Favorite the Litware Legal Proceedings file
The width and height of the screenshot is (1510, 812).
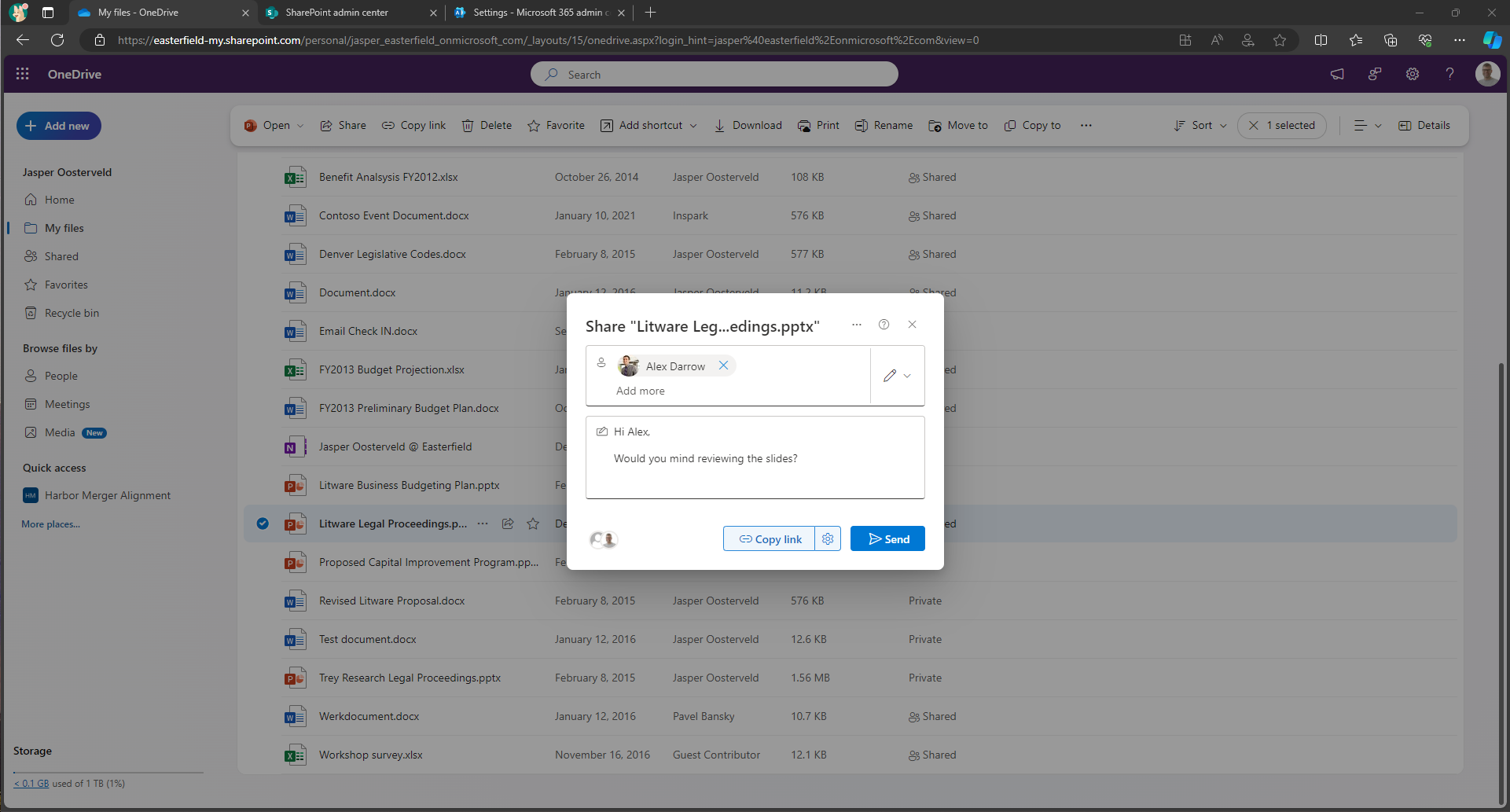(x=533, y=524)
